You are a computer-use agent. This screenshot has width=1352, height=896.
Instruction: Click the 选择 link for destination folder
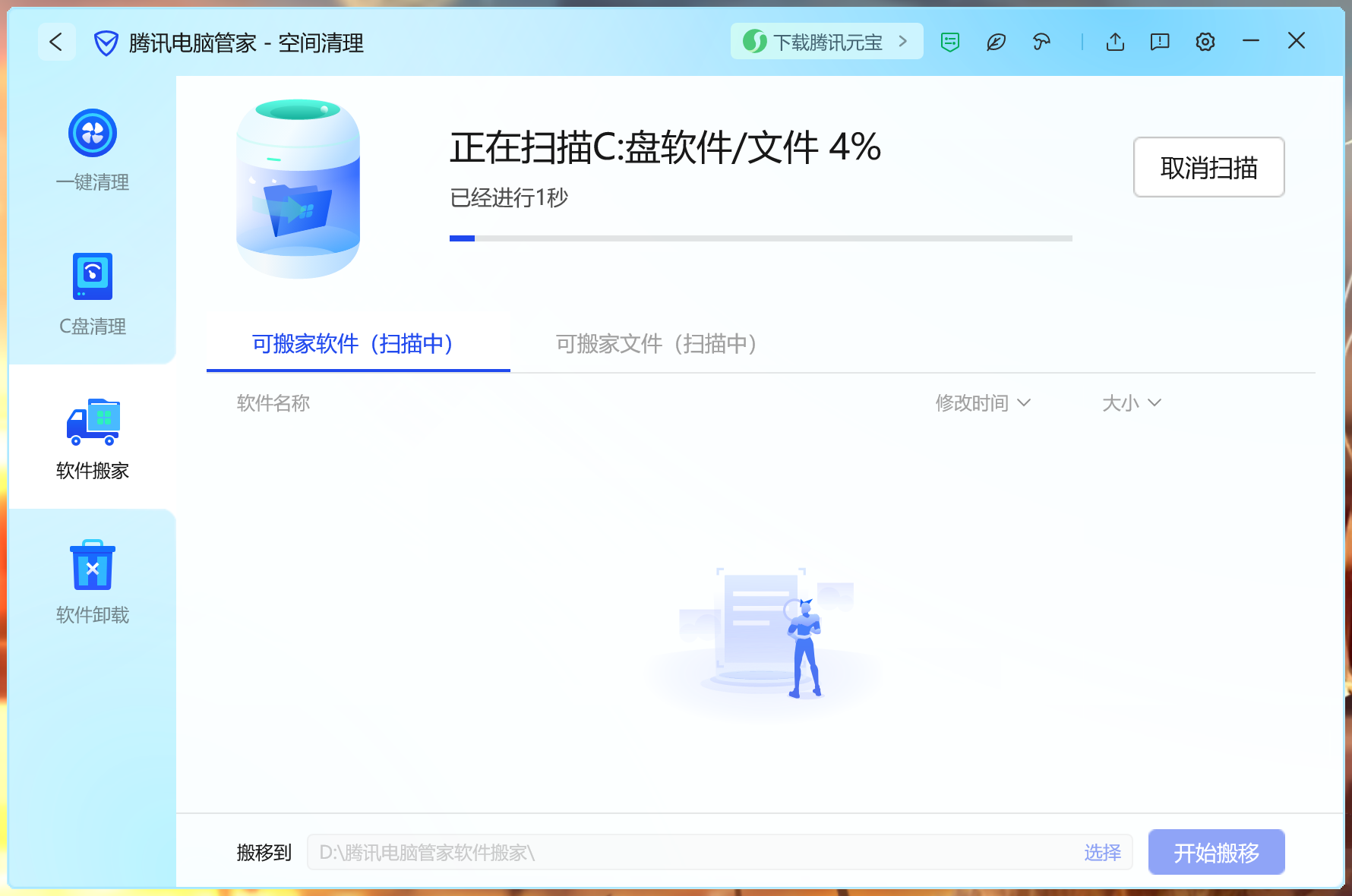(x=1102, y=852)
